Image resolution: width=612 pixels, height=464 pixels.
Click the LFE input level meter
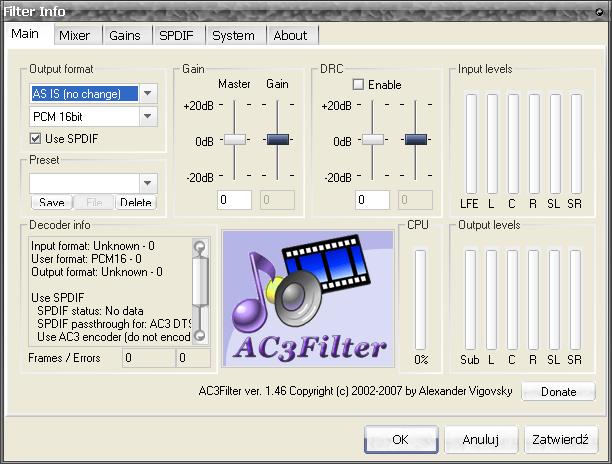click(471, 144)
